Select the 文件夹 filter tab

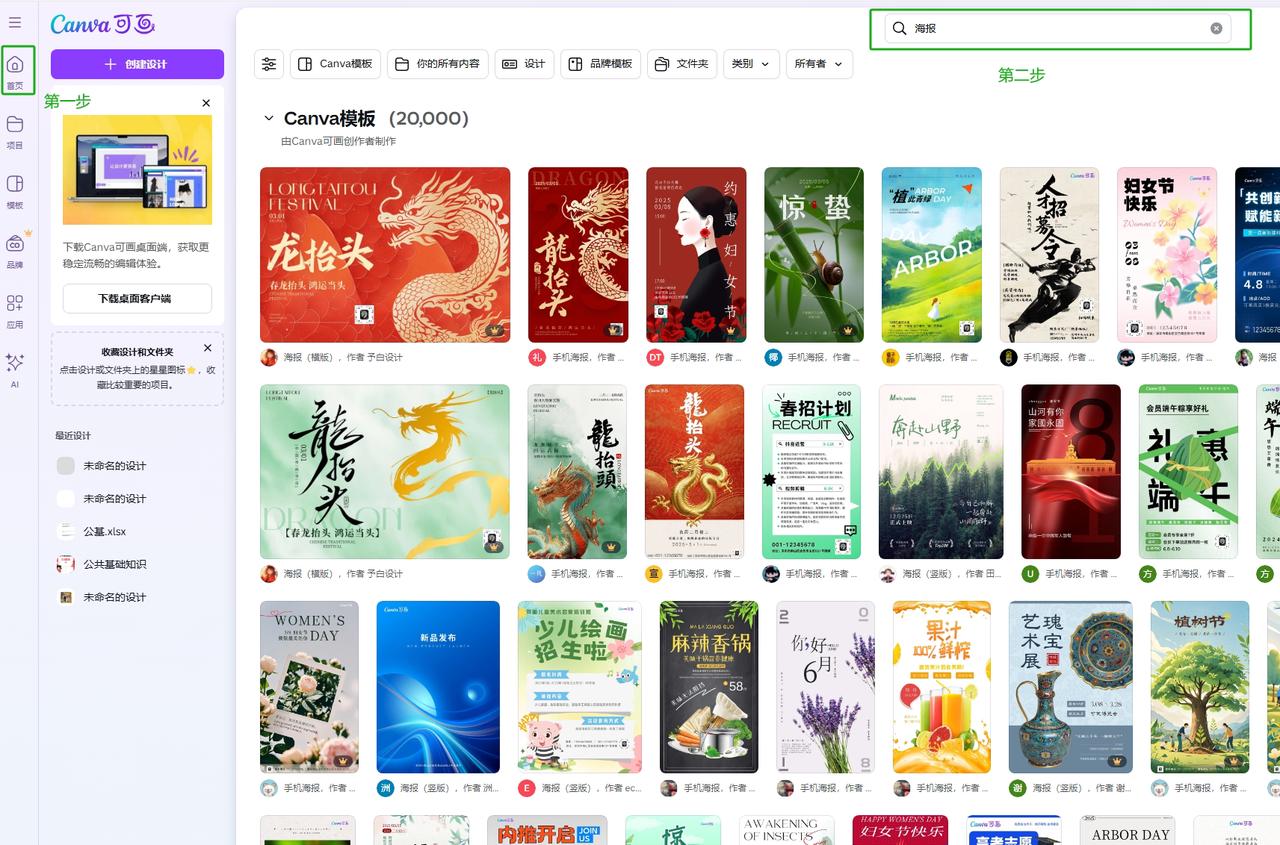pyautogui.click(x=682, y=64)
